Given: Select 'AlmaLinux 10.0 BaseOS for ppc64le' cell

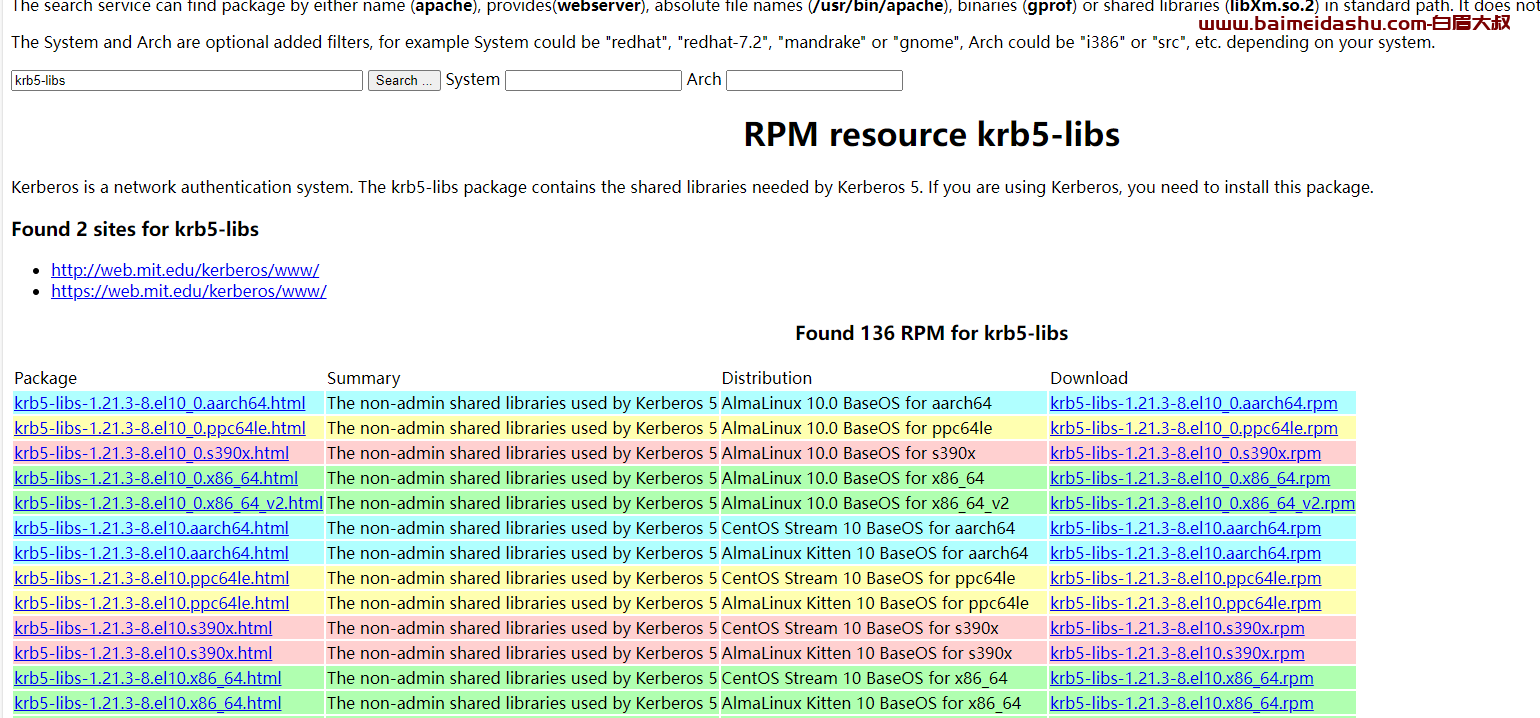Looking at the screenshot, I should [x=884, y=428].
